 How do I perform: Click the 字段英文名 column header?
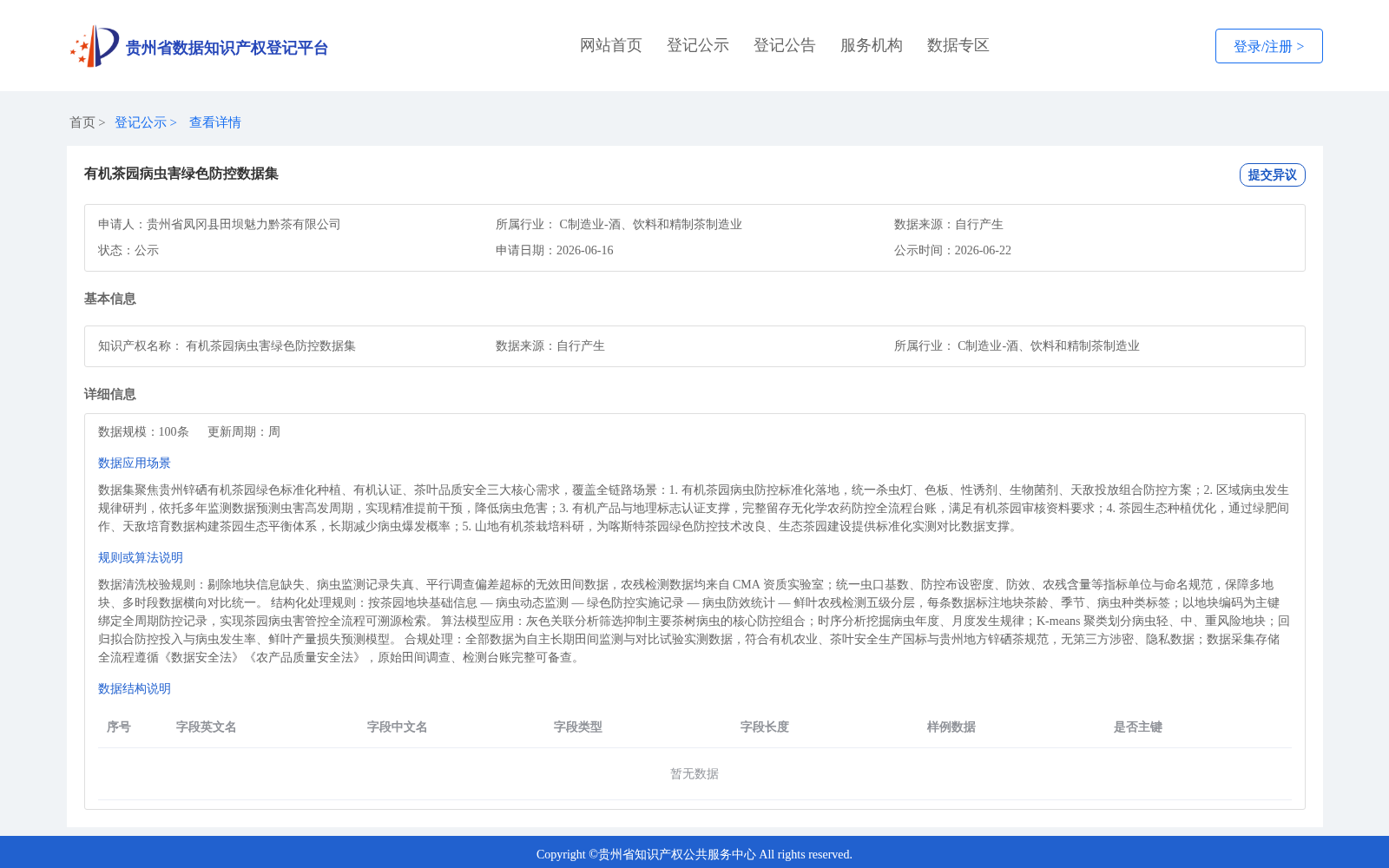(207, 727)
